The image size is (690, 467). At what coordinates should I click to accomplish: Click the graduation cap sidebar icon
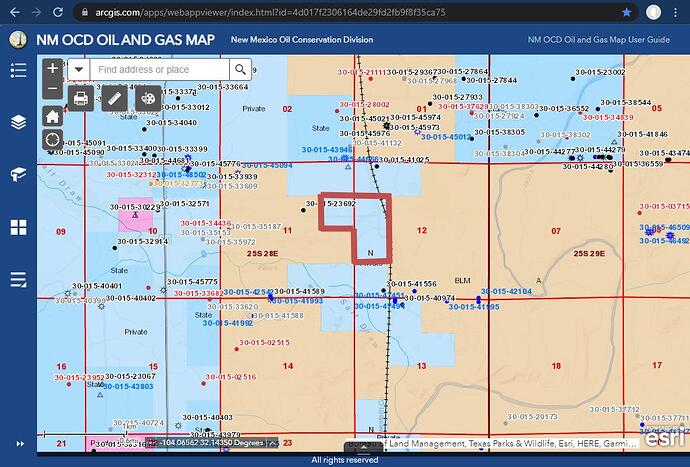coord(18,175)
